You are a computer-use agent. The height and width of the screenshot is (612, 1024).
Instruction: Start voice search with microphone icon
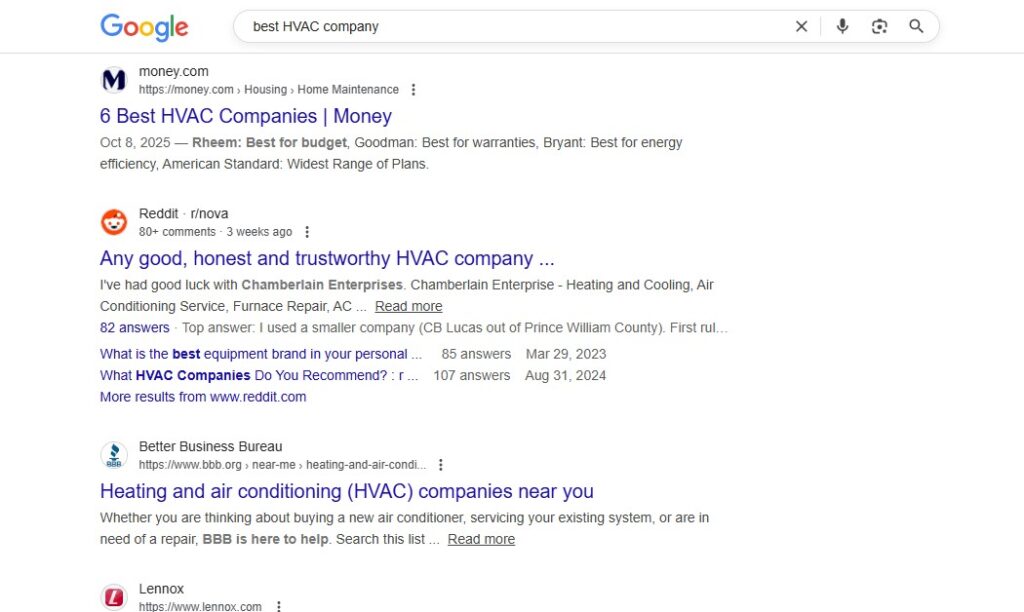click(x=842, y=26)
